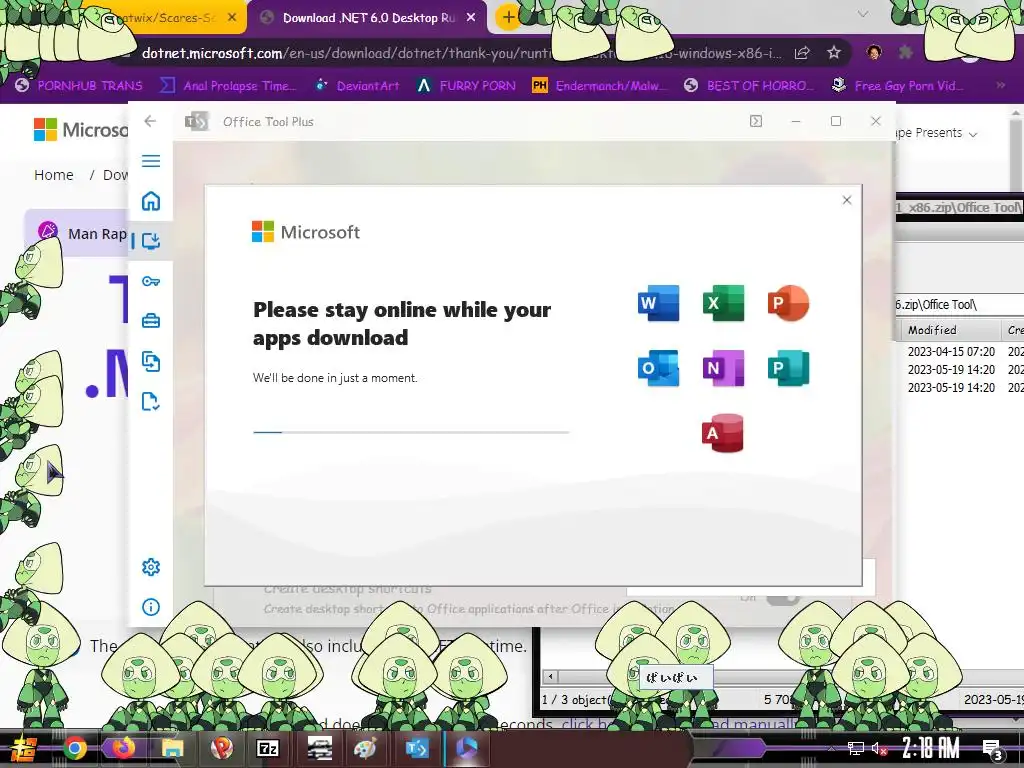This screenshot has width=1024, height=768.
Task: Click the PowerPoint icon in installer dialog
Action: [x=788, y=303]
